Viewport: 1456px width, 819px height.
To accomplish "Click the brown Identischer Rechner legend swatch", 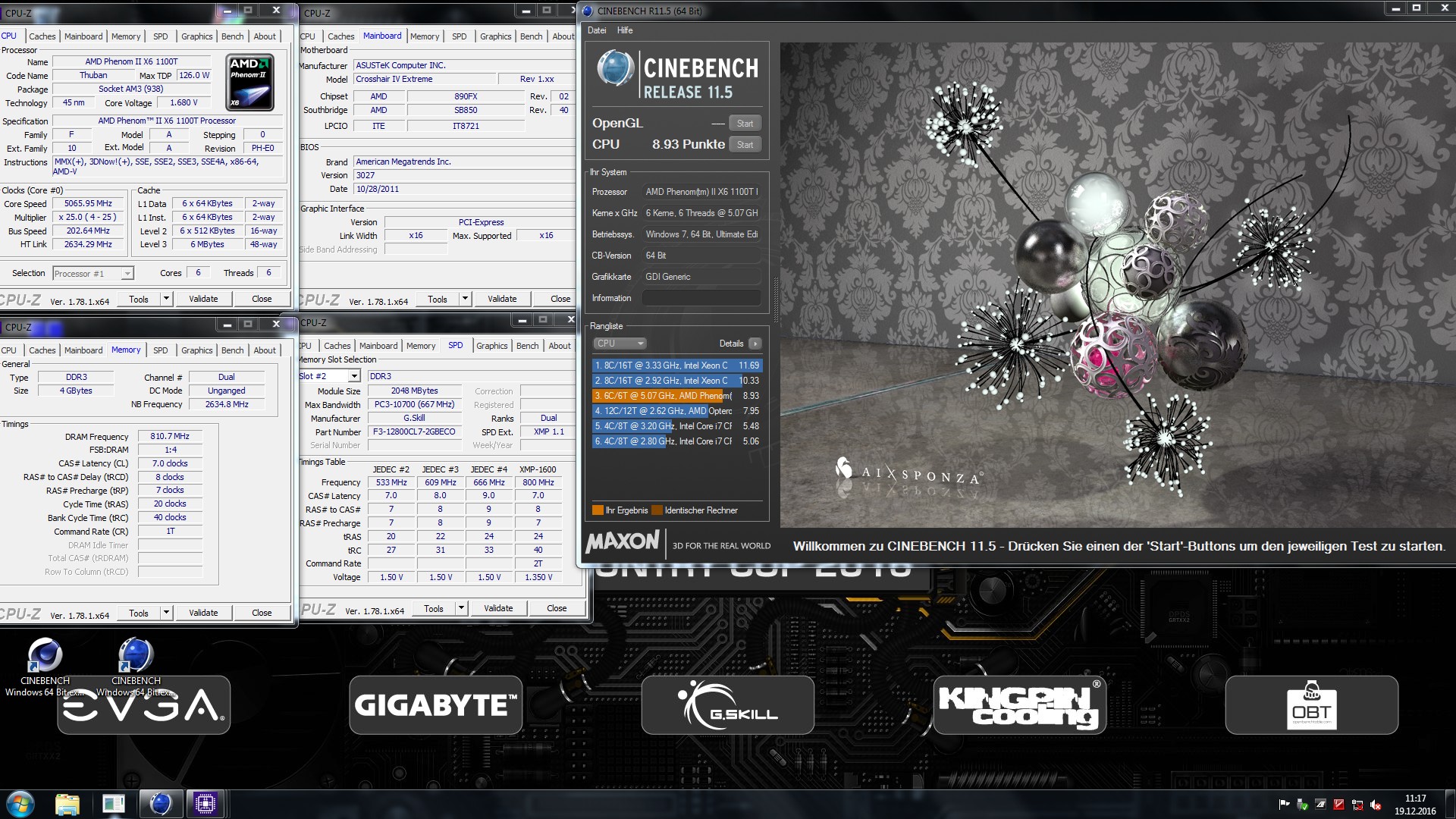I will click(x=657, y=510).
